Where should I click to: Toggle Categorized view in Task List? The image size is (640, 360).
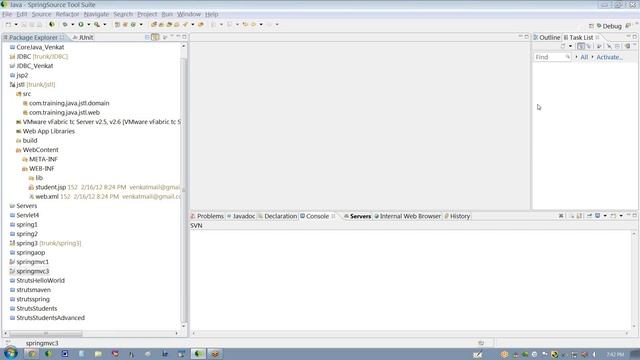pyautogui.click(x=580, y=46)
